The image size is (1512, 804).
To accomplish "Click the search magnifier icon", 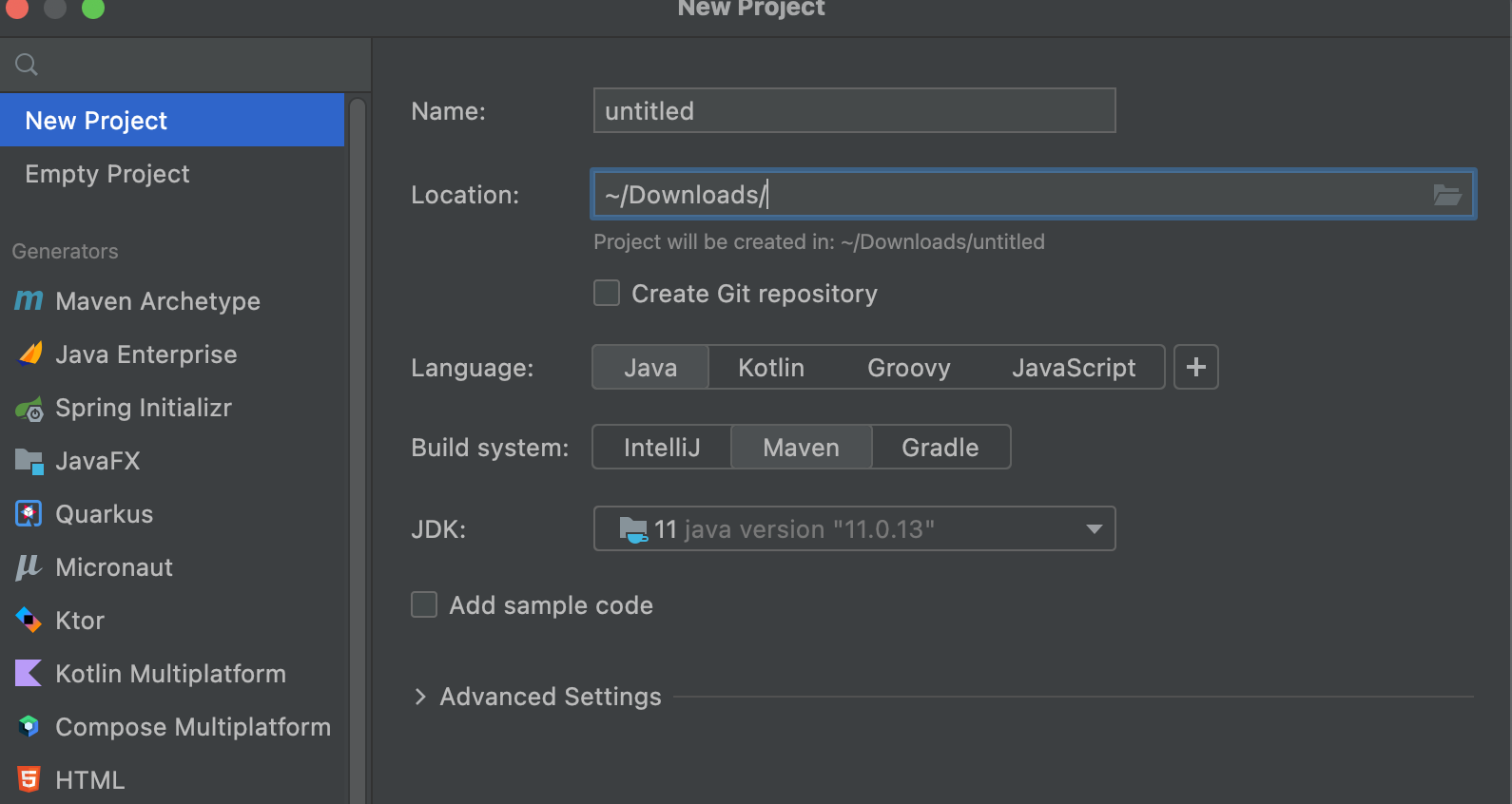I will click(27, 65).
